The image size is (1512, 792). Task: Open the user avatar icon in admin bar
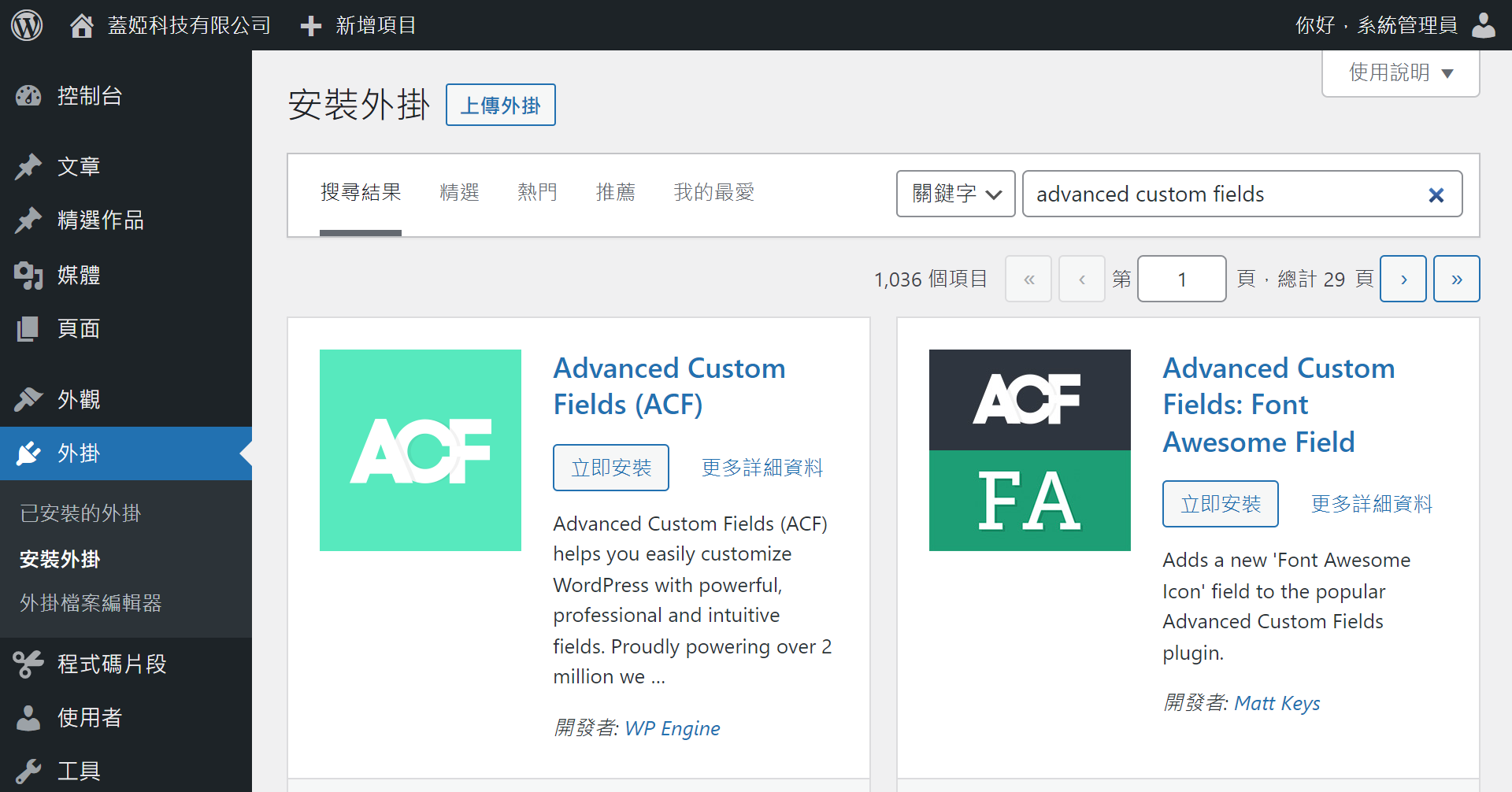1484,25
